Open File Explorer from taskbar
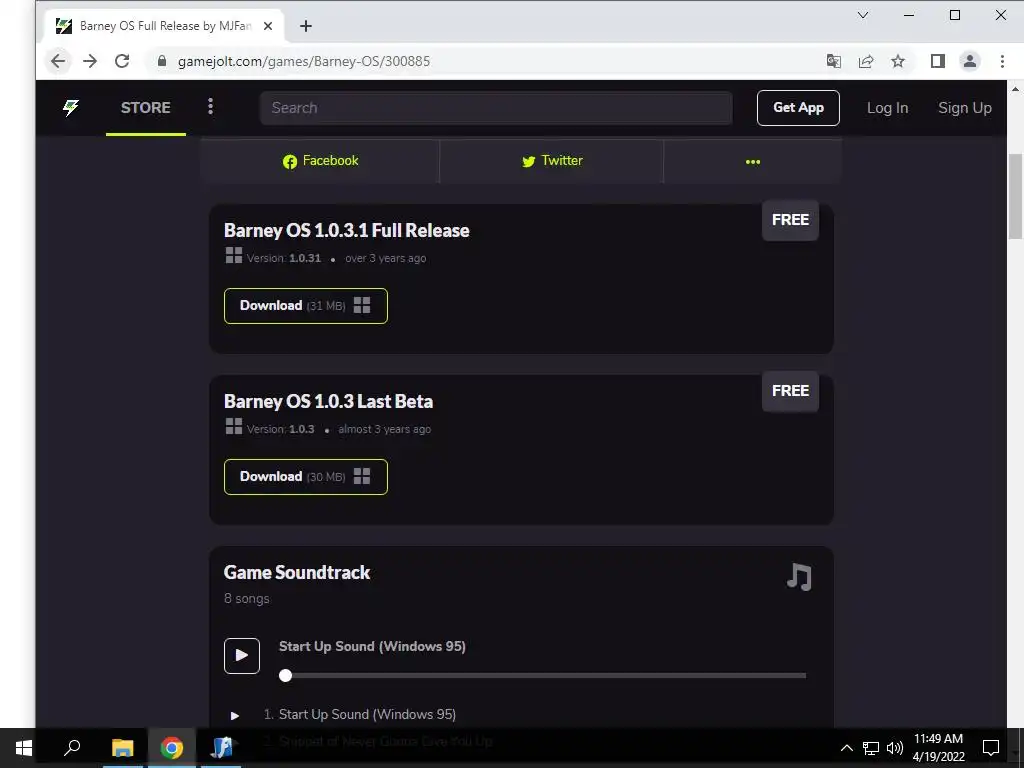 122,748
